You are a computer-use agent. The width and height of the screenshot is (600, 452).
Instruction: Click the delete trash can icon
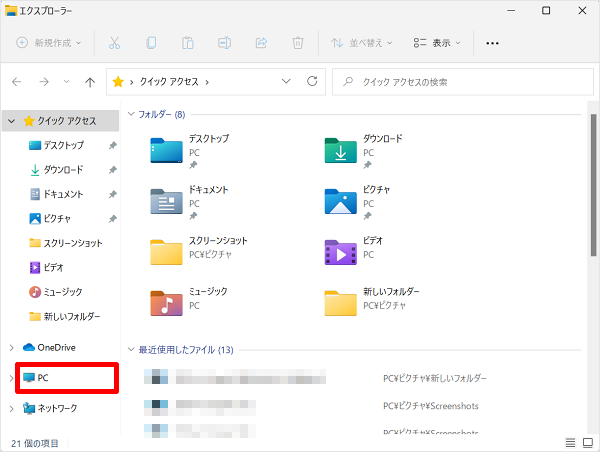(297, 43)
